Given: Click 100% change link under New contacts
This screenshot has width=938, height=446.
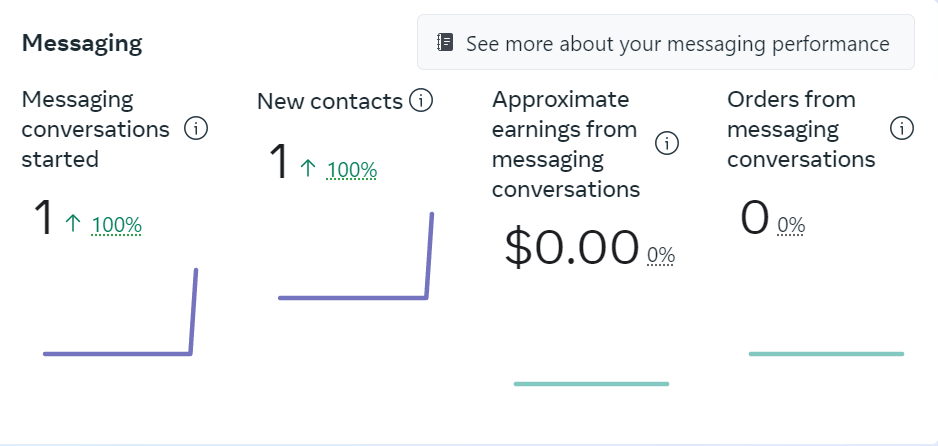Looking at the screenshot, I should tap(352, 170).
